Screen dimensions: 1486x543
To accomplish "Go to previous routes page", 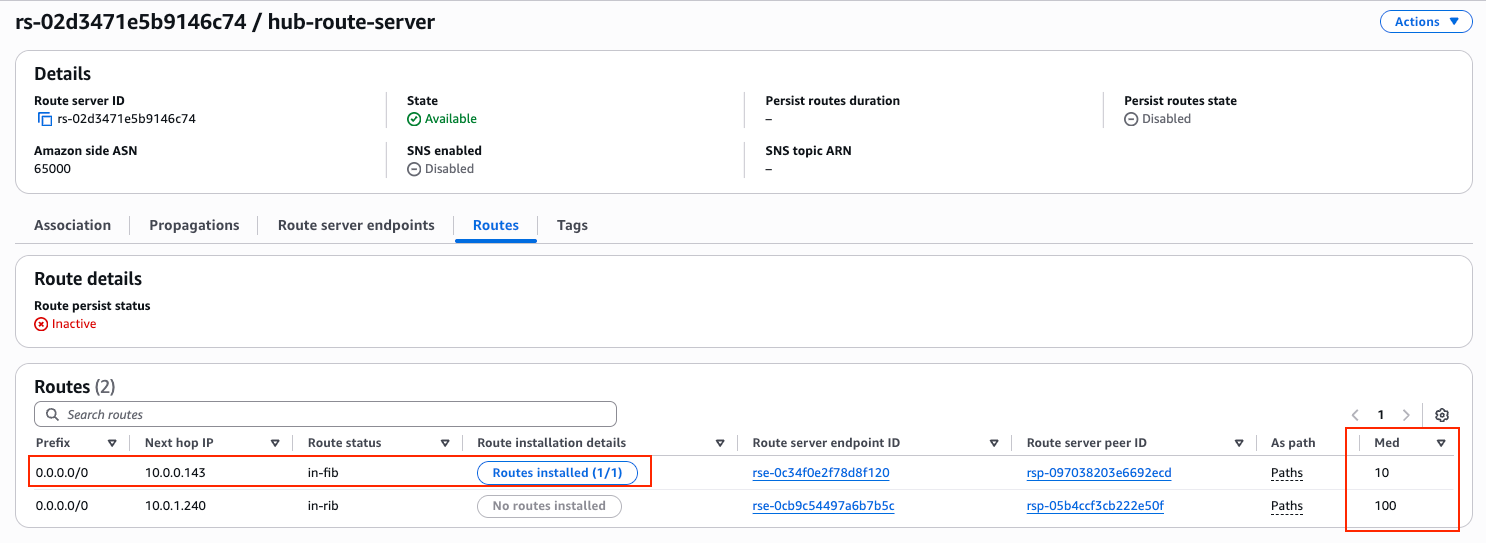I will pyautogui.click(x=1355, y=415).
